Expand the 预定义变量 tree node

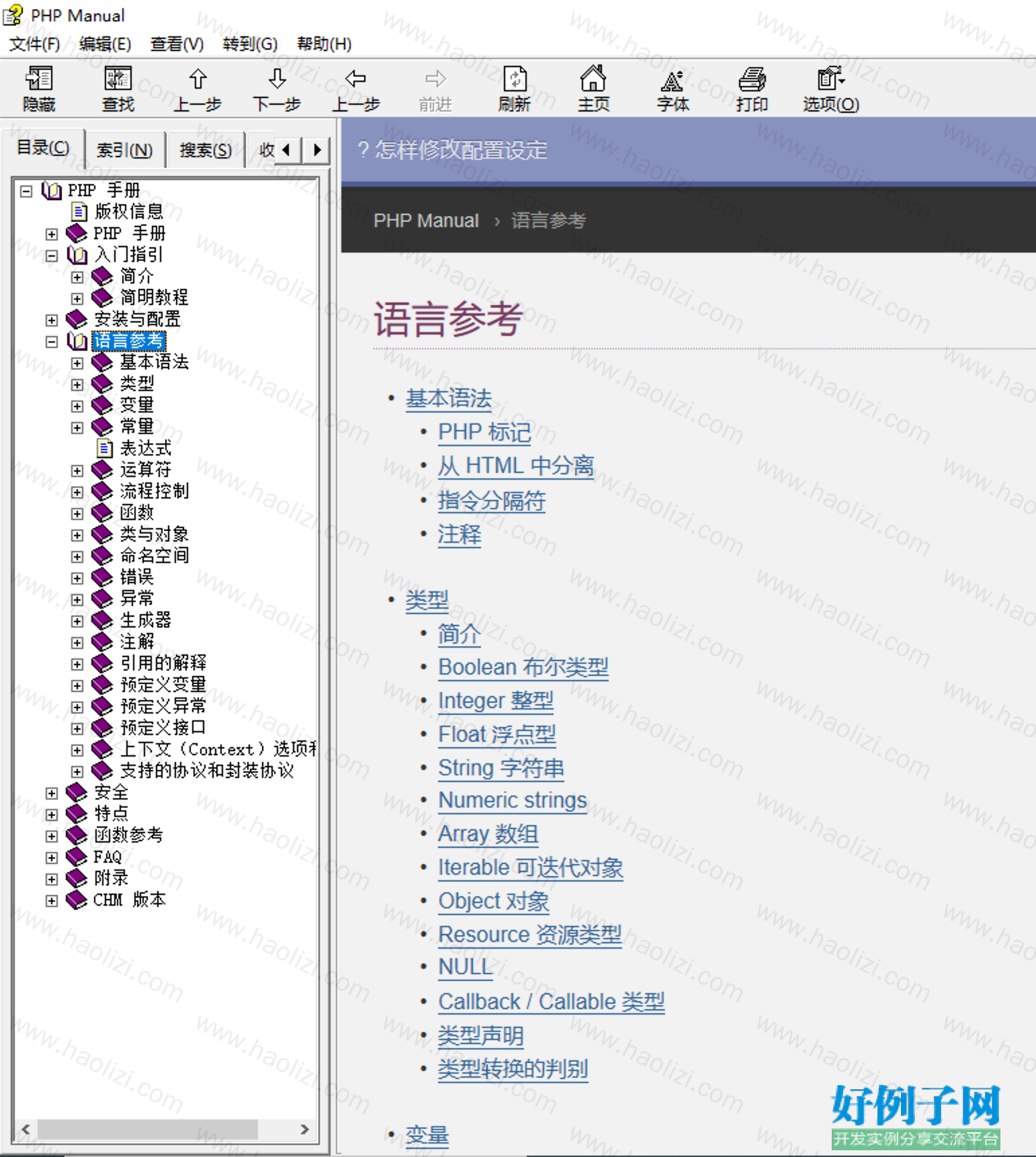coord(77,686)
